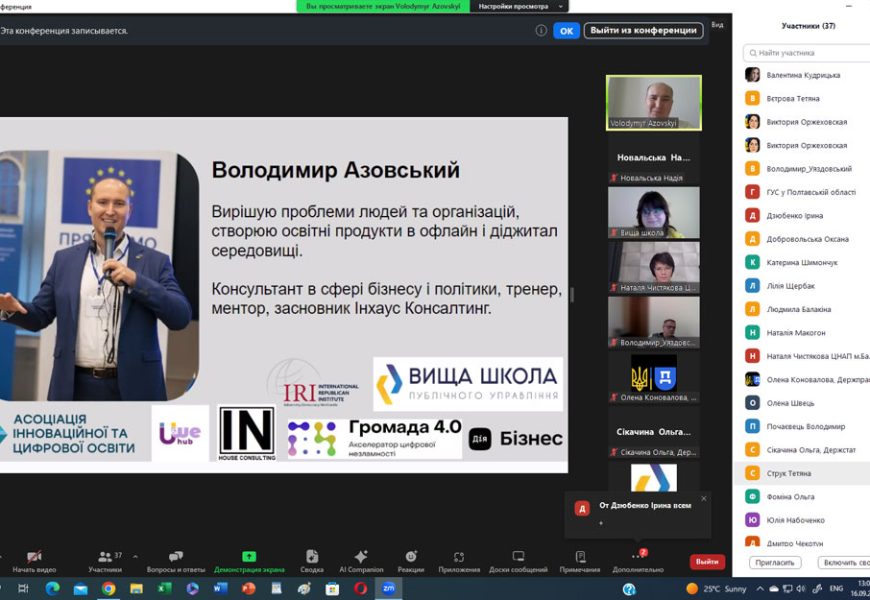This screenshot has width=870, height=600.
Task: Type in the Find participant search field
Action: pyautogui.click(x=810, y=52)
